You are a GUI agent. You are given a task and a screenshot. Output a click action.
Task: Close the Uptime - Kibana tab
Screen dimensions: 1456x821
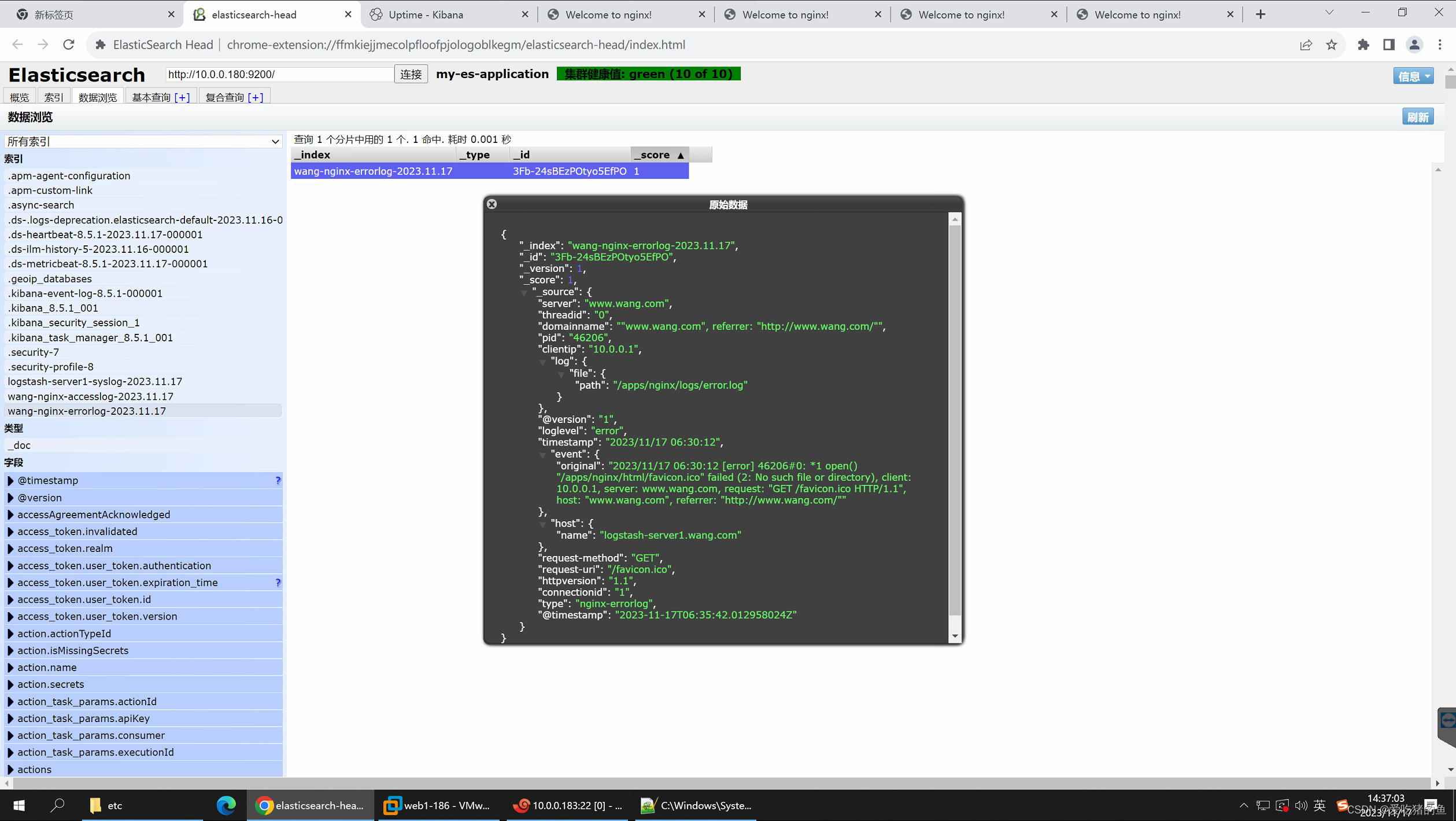point(525,14)
